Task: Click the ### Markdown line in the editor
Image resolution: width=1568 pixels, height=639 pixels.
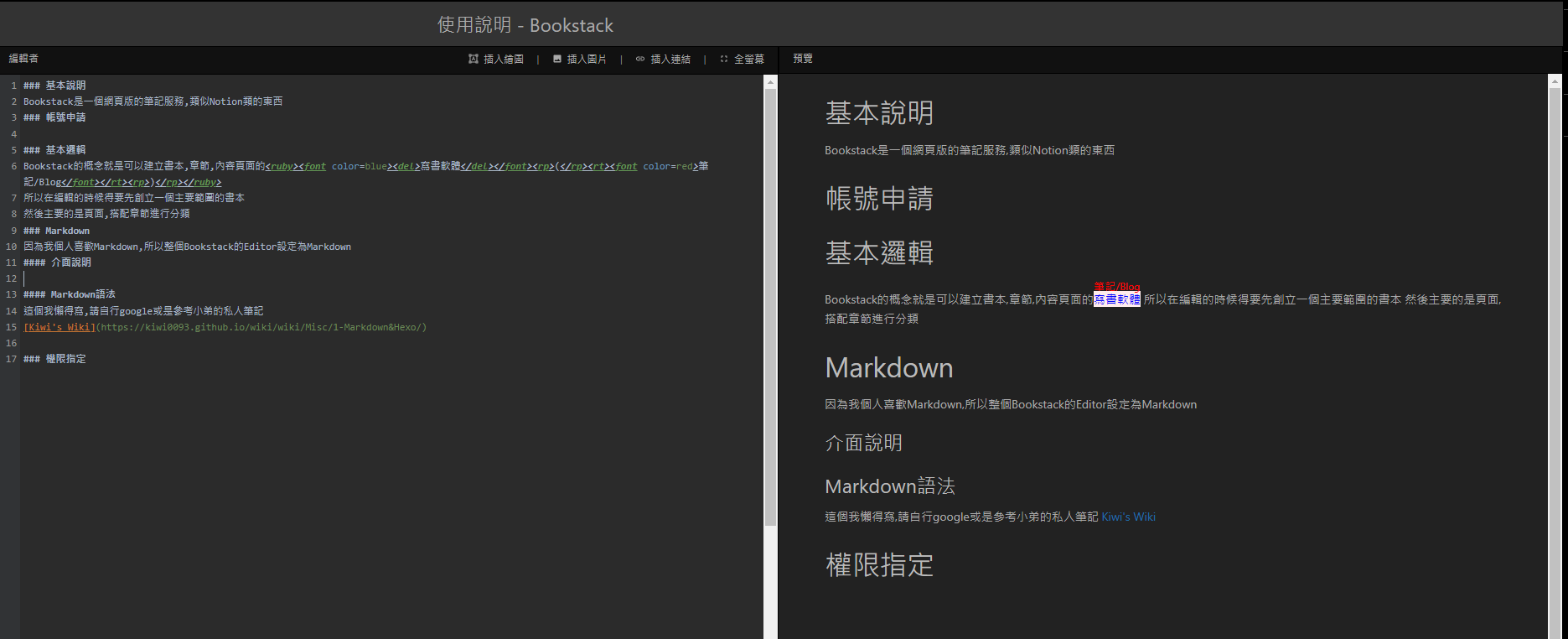Action: 56,231
